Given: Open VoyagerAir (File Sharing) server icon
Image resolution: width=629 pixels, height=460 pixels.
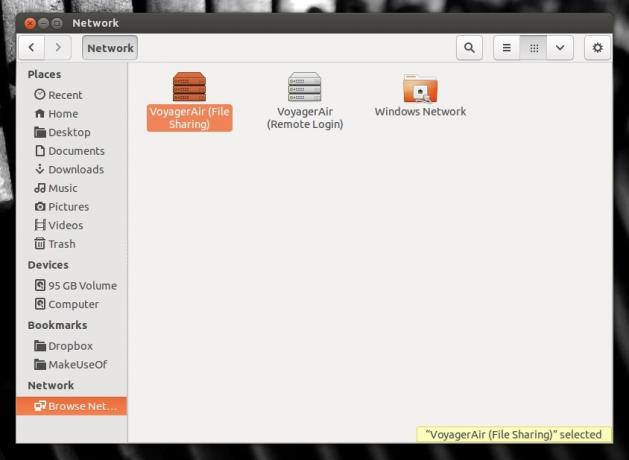Looking at the screenshot, I should pyautogui.click(x=189, y=87).
